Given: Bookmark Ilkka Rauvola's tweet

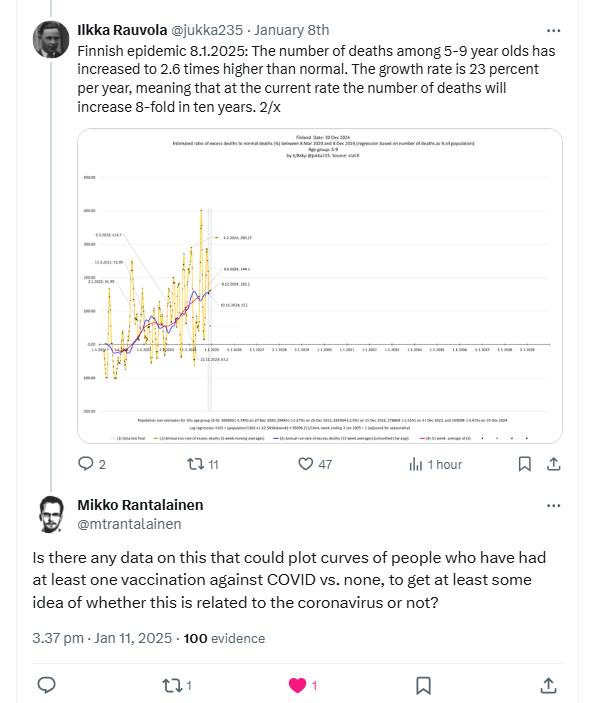Looking at the screenshot, I should pyautogui.click(x=524, y=464).
